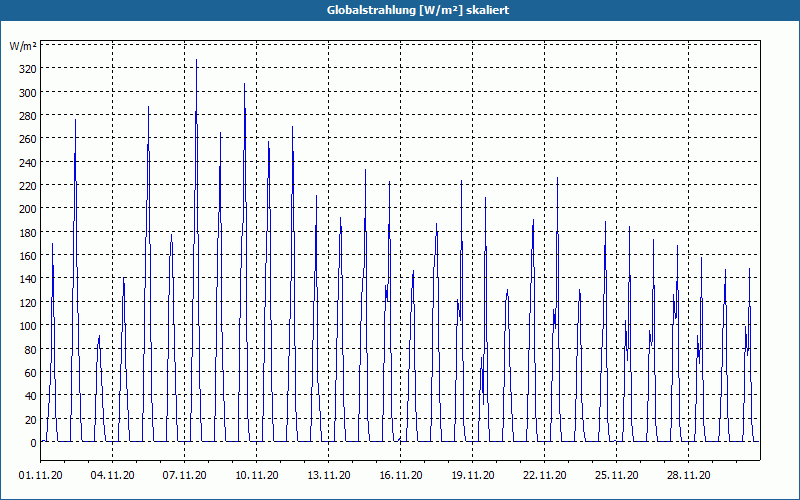
Task: Click the date label 10.11.20
Action: (257, 476)
